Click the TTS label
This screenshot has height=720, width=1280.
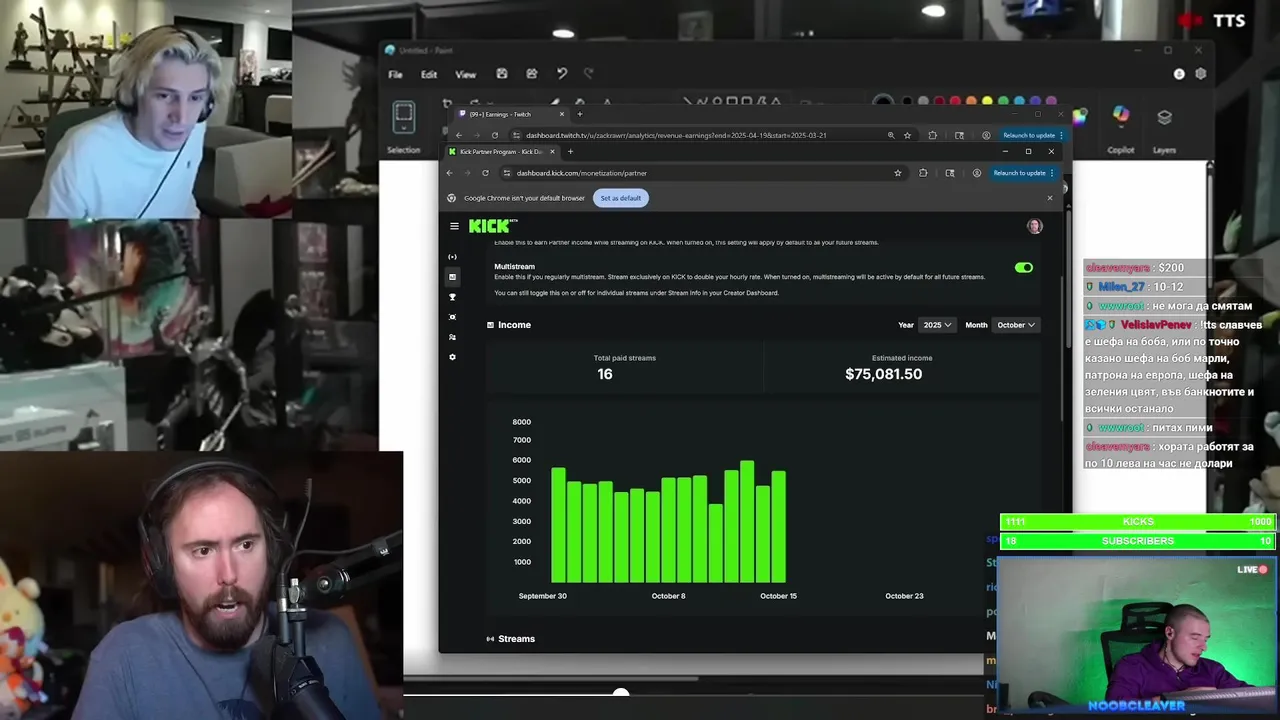pos(1229,20)
